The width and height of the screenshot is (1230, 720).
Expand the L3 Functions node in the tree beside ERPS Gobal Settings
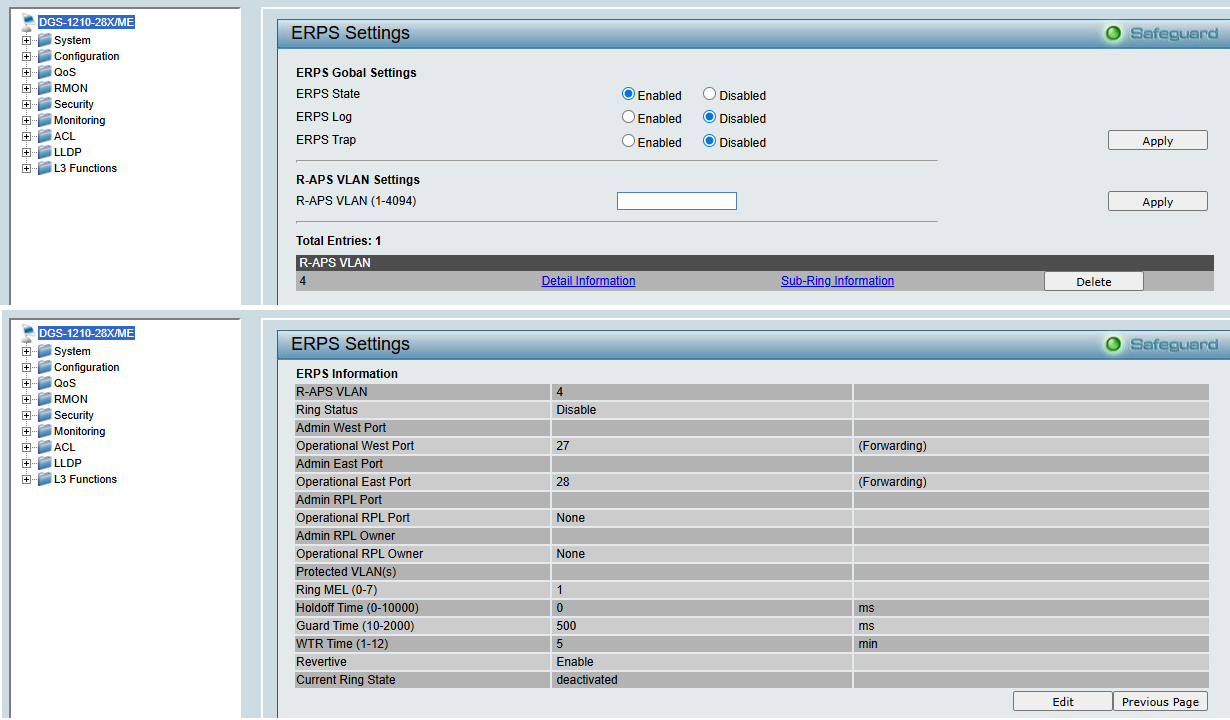[x=26, y=169]
